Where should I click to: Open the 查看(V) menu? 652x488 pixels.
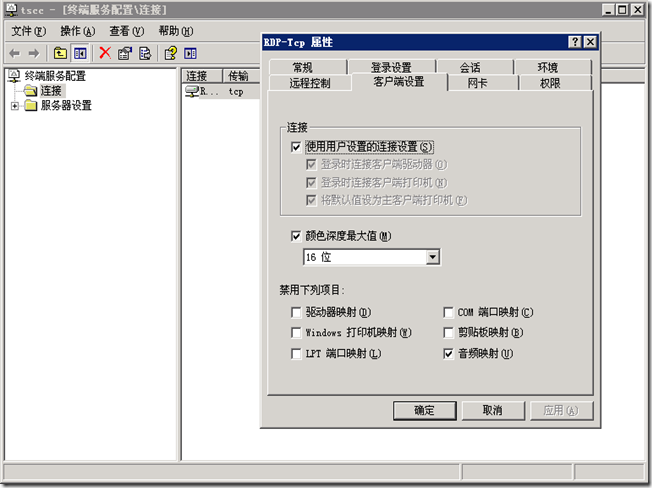click(126, 31)
